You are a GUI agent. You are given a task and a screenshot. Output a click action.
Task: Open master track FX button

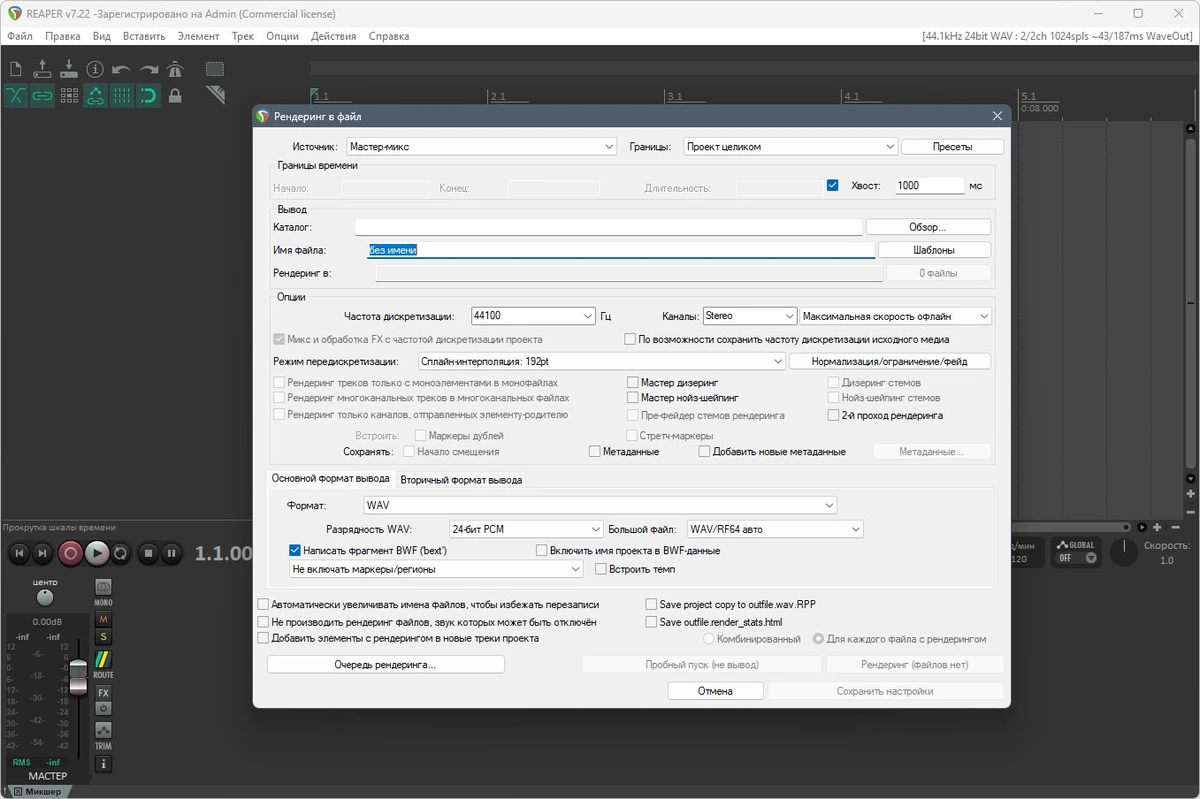tap(103, 692)
